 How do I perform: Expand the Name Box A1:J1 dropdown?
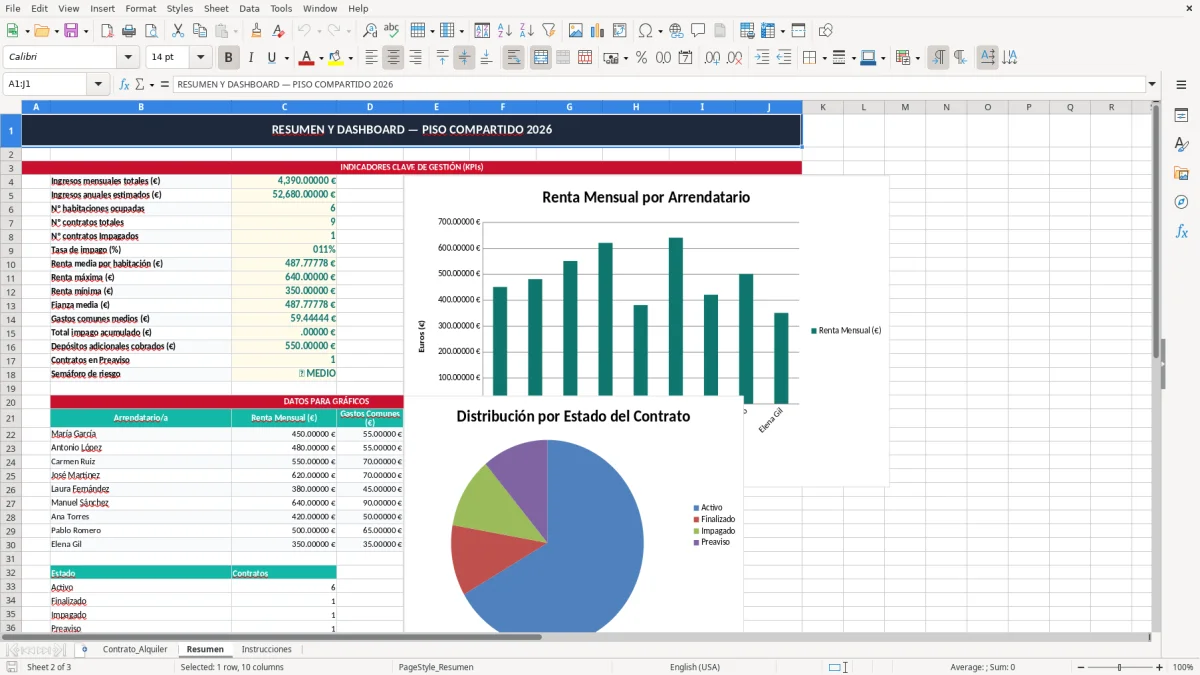pyautogui.click(x=98, y=84)
